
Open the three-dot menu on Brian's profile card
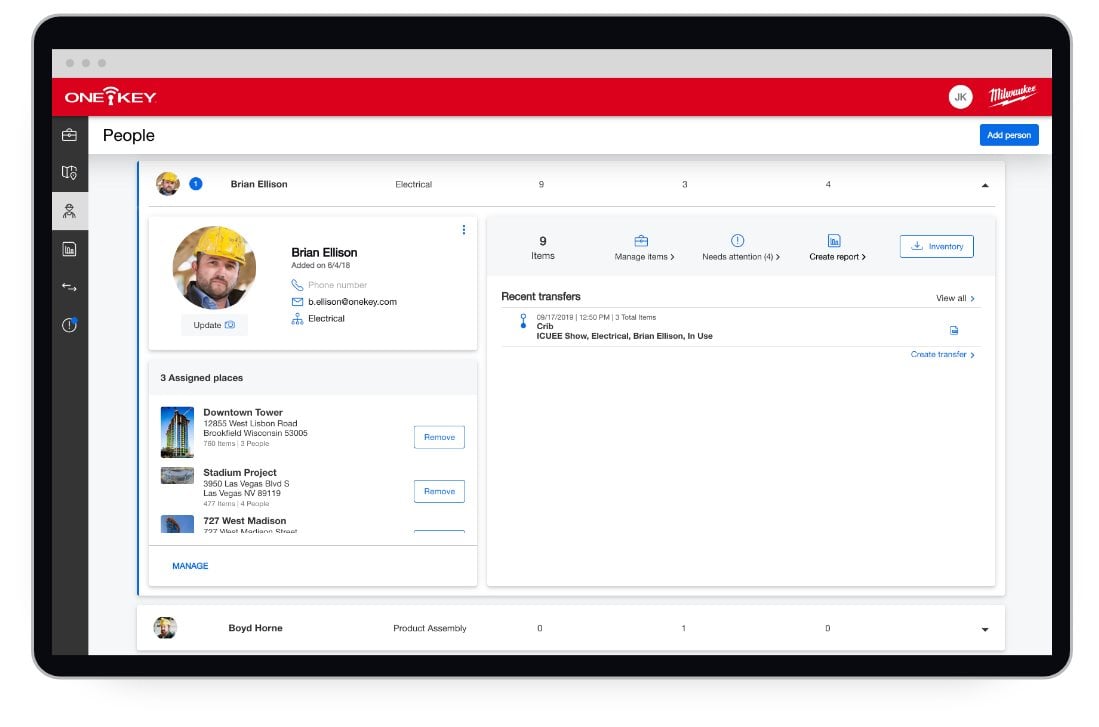[463, 230]
